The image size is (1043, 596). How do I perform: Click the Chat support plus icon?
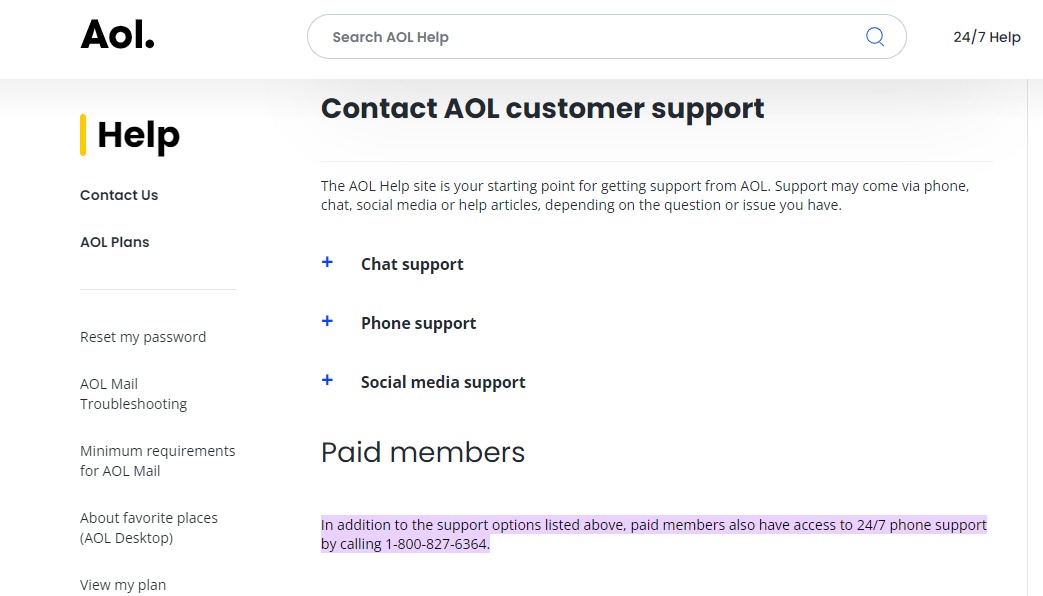pyautogui.click(x=327, y=262)
